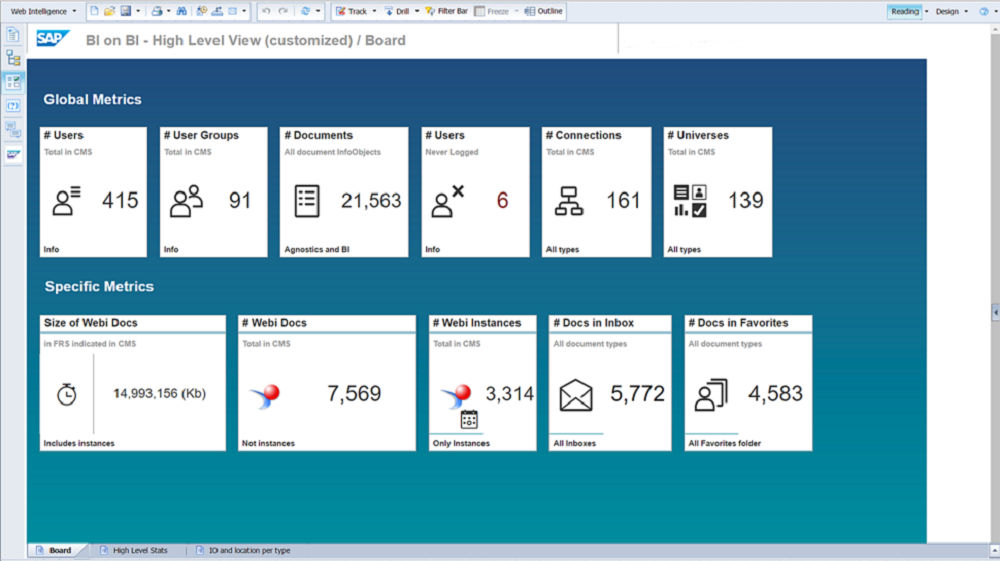Select the Board report tab
The height and width of the screenshot is (561, 1000).
55,550
